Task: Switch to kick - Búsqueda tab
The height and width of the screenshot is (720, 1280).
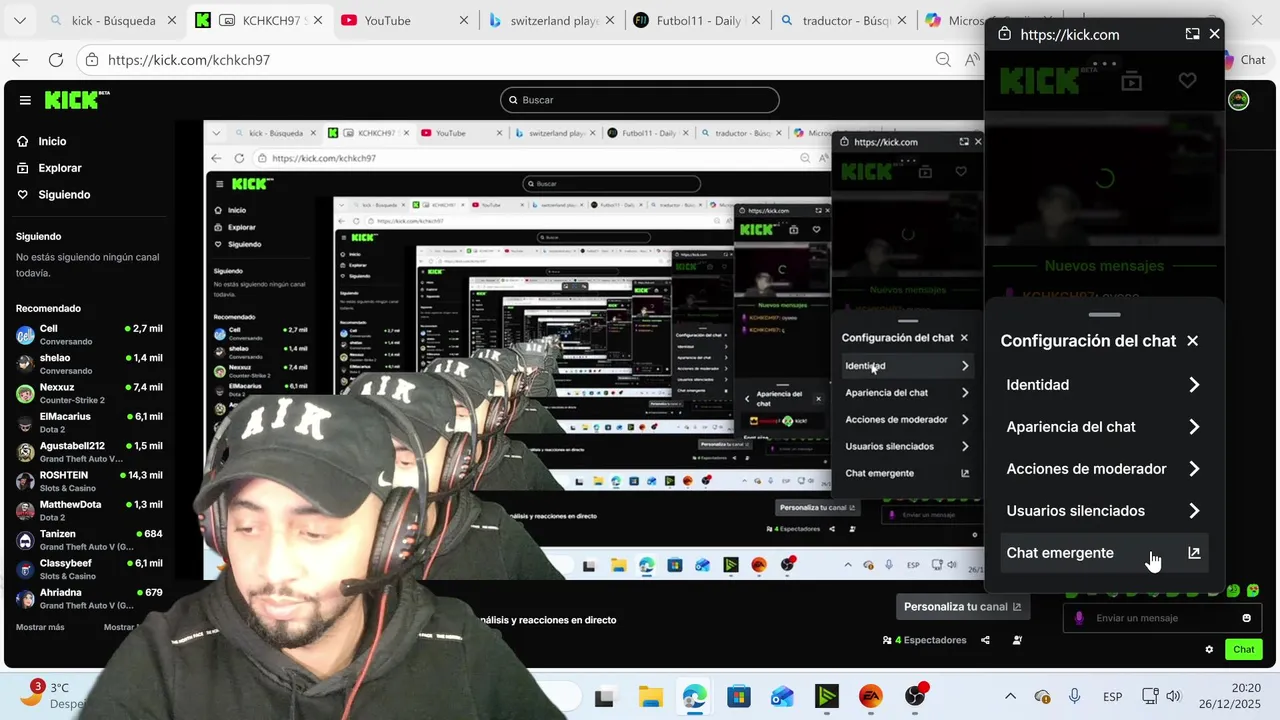Action: 114,20
